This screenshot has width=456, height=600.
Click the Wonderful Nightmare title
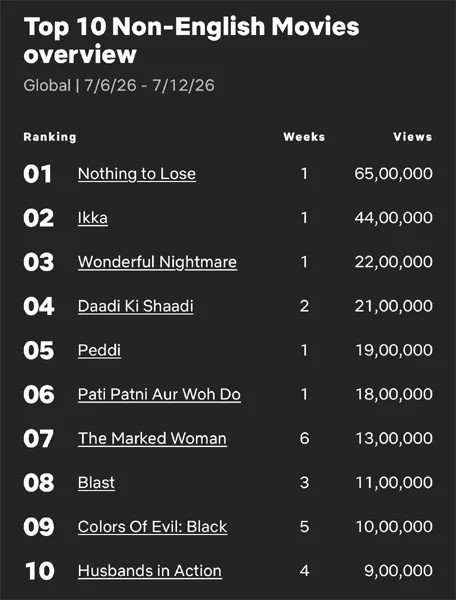(157, 262)
